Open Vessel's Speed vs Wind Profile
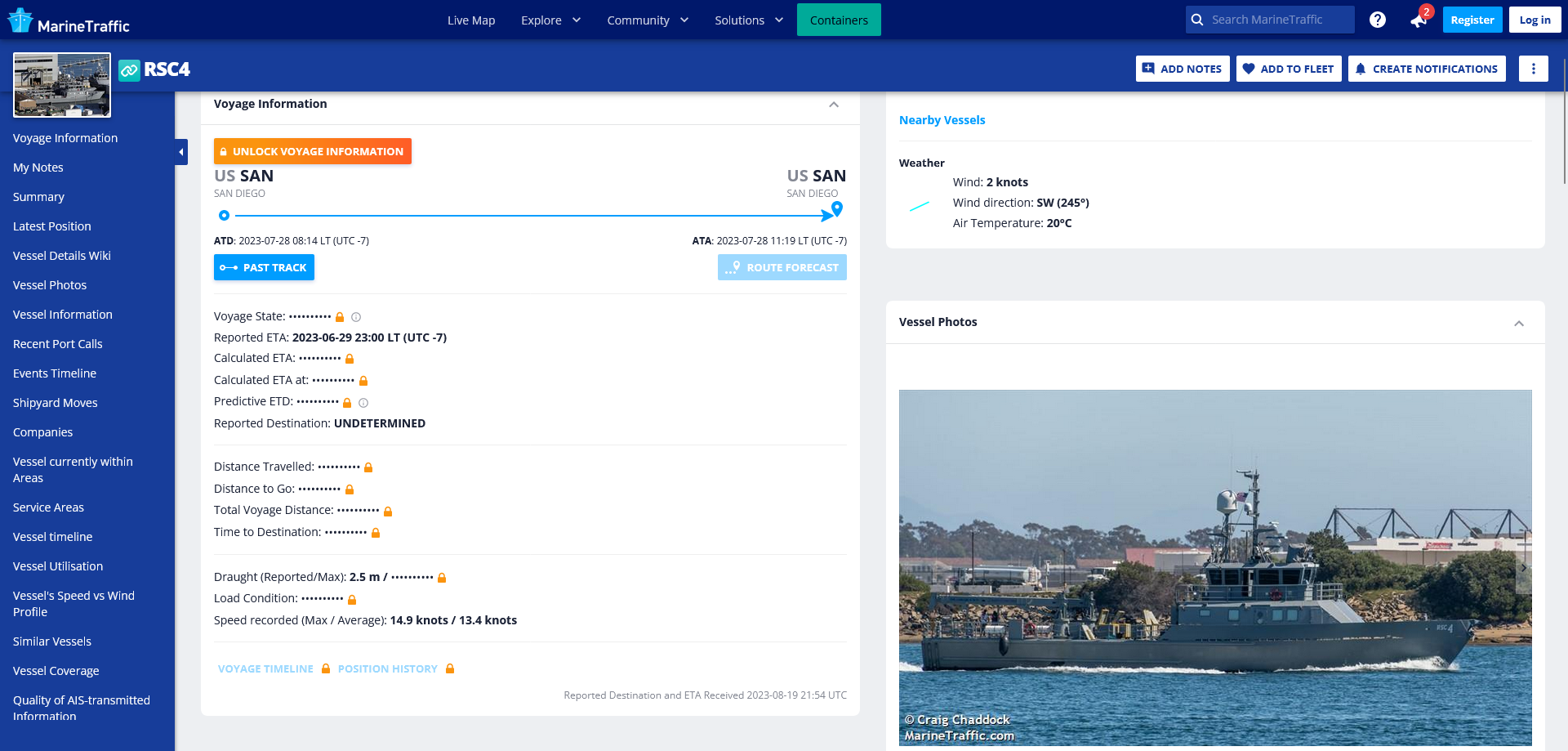Screen dimensions: 1568x751 (x=73, y=604)
